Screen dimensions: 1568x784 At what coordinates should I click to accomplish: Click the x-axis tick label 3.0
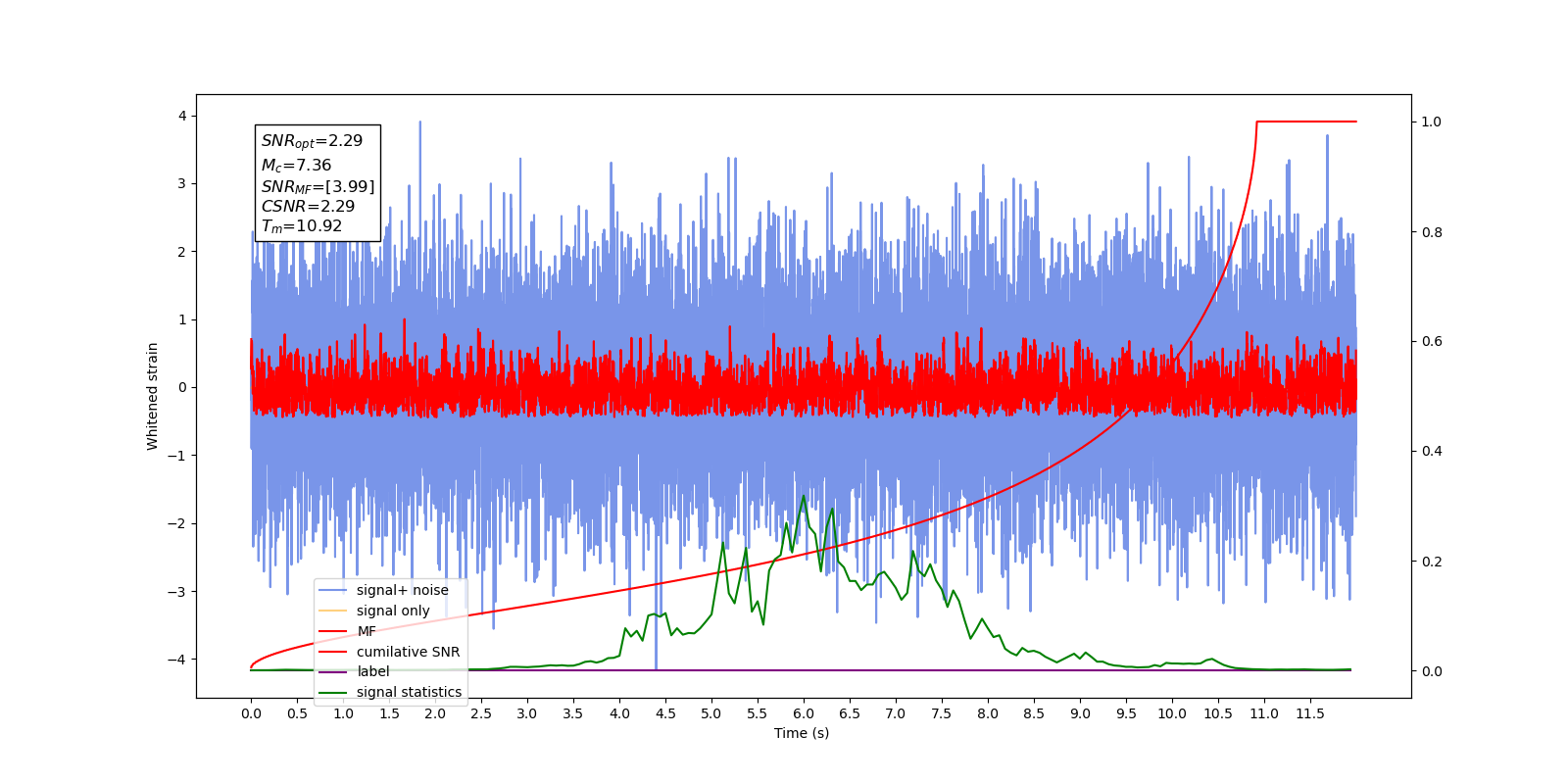point(527,713)
